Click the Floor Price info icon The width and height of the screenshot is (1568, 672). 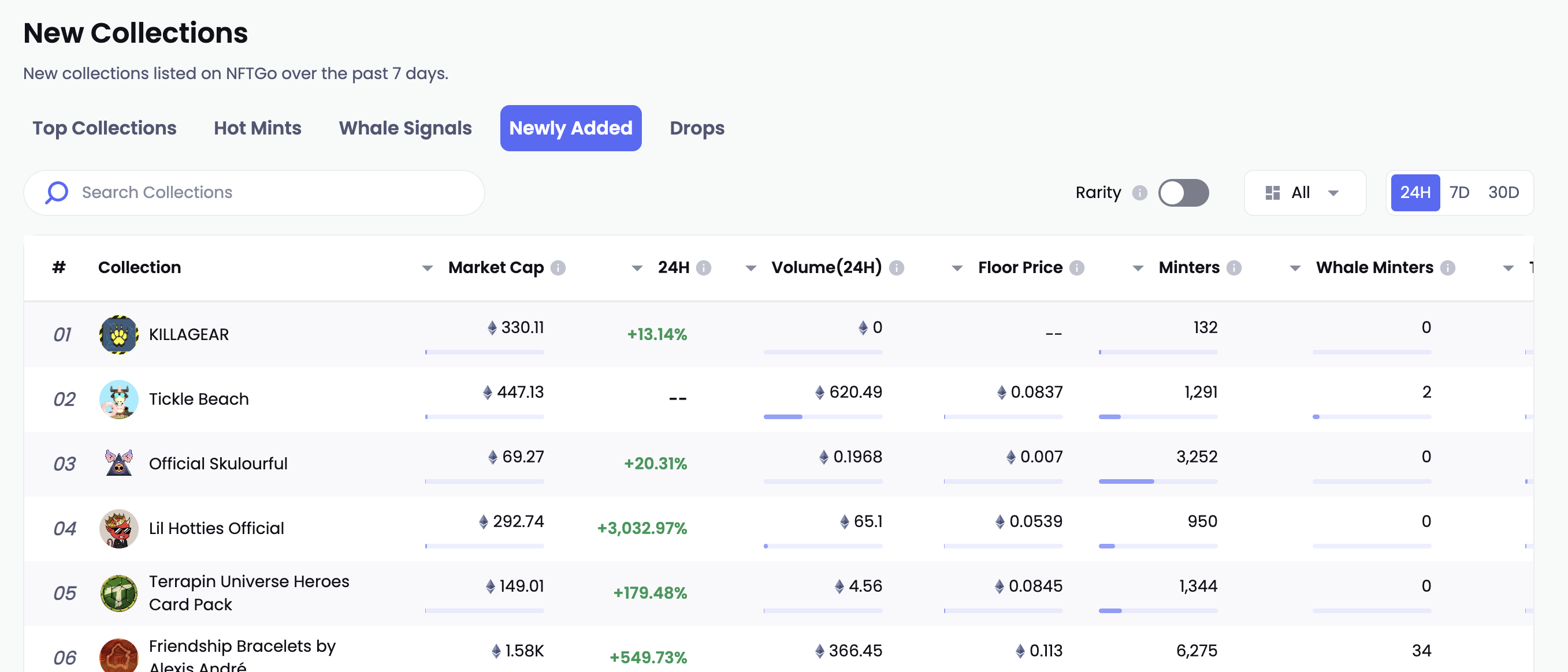pos(1076,267)
